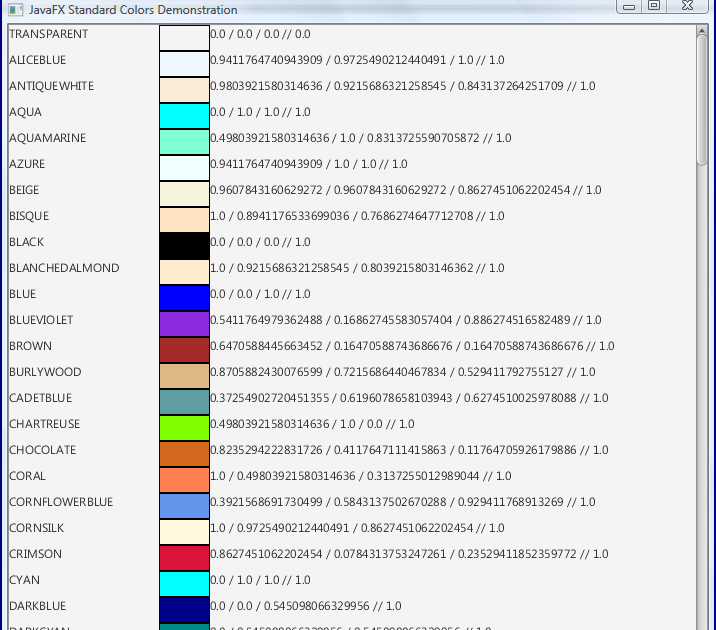
Task: Select the CYAN label text
Action: [x=25, y=581]
